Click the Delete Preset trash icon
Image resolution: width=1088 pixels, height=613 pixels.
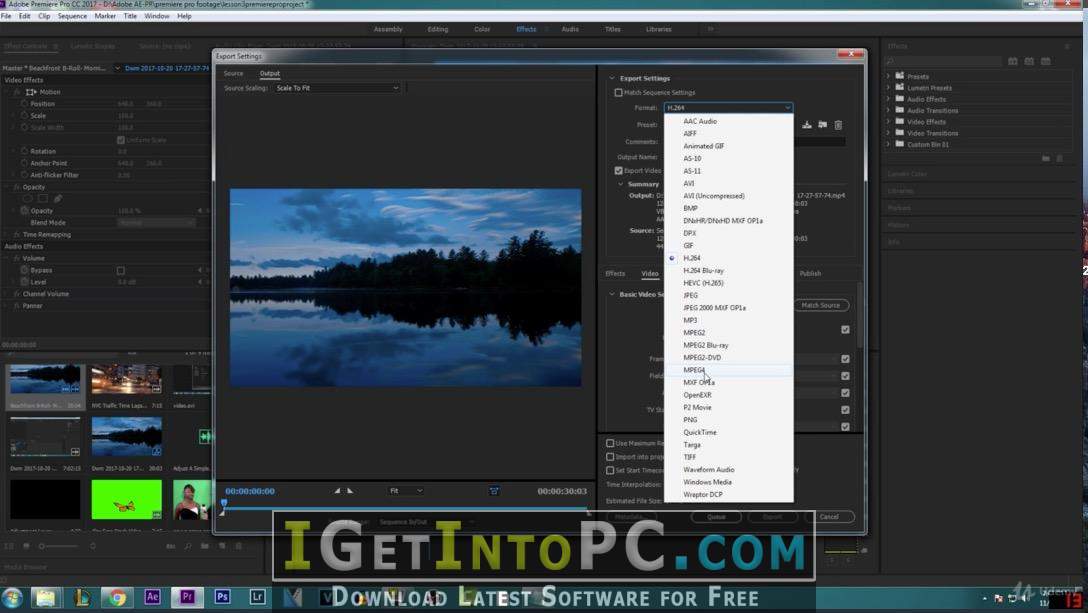(x=838, y=125)
